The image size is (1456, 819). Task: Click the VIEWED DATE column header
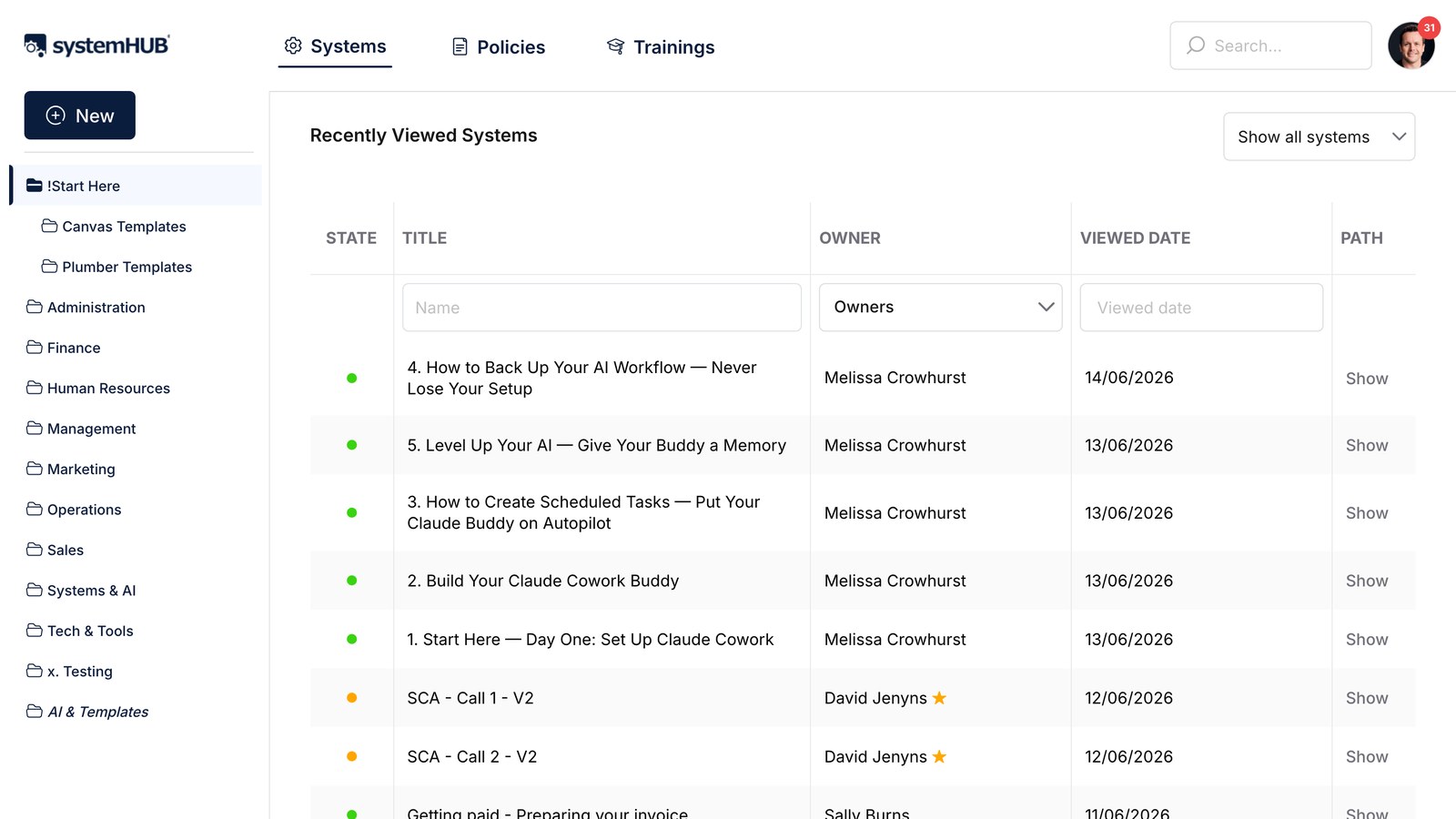point(1135,238)
